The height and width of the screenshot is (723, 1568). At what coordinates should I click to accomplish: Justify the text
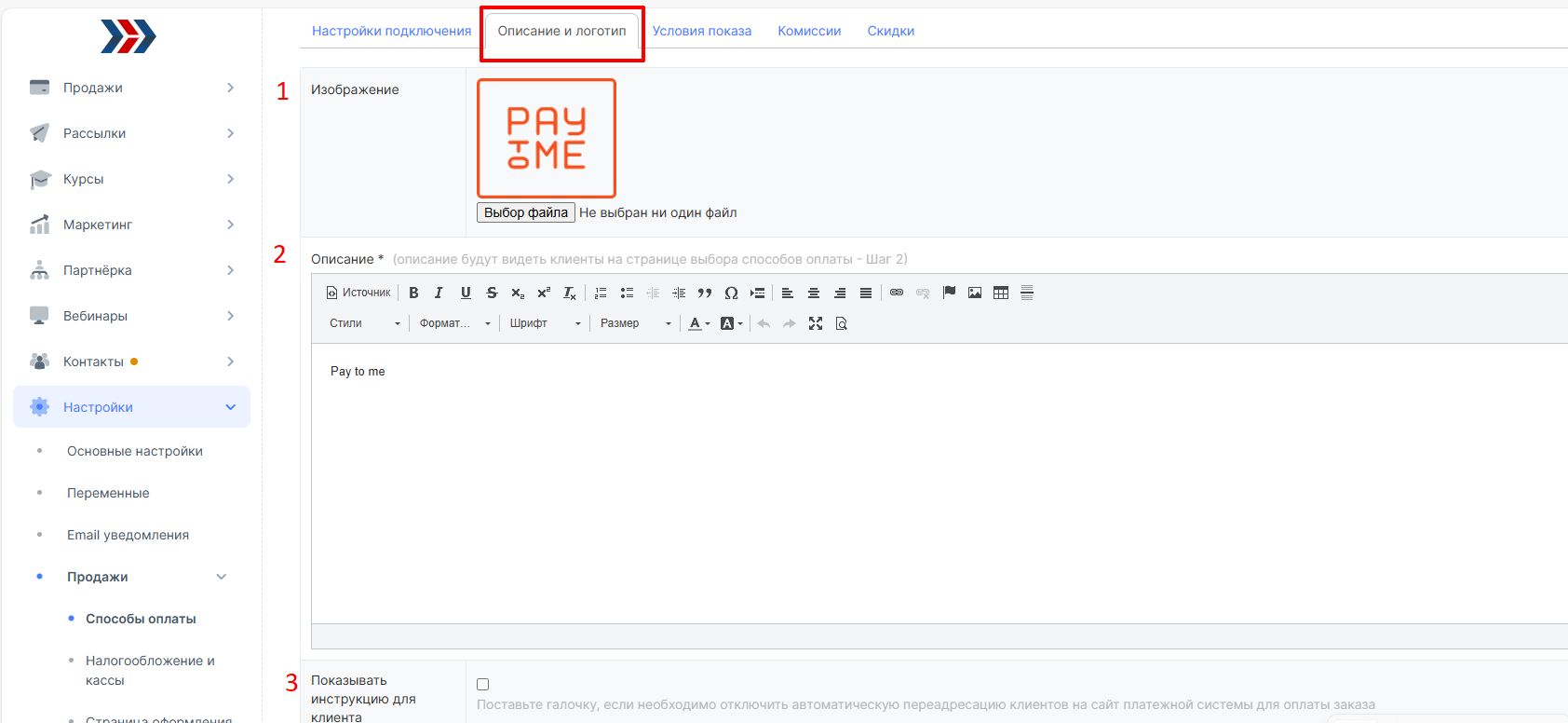click(866, 293)
